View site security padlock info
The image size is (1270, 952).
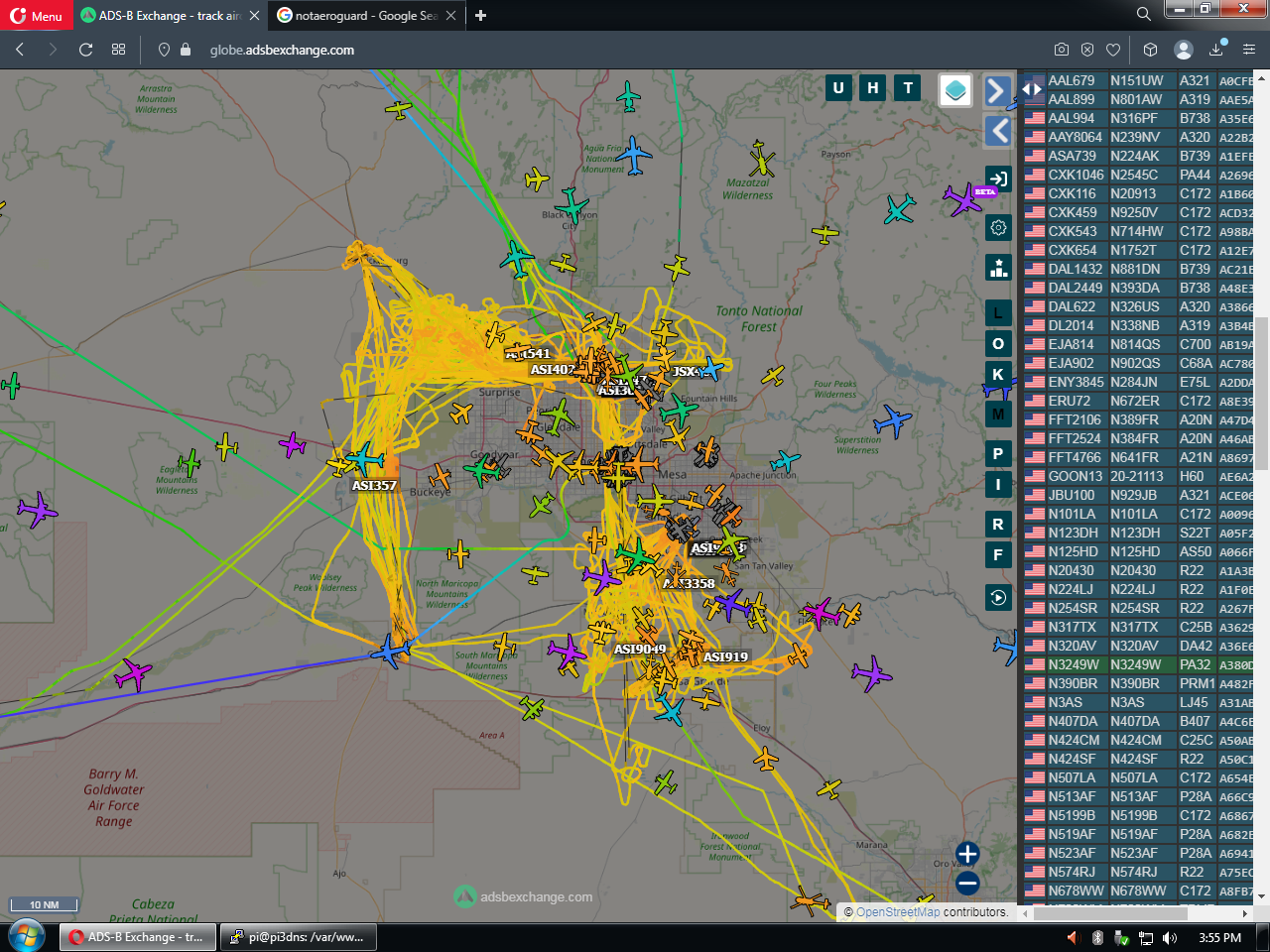coord(186,50)
